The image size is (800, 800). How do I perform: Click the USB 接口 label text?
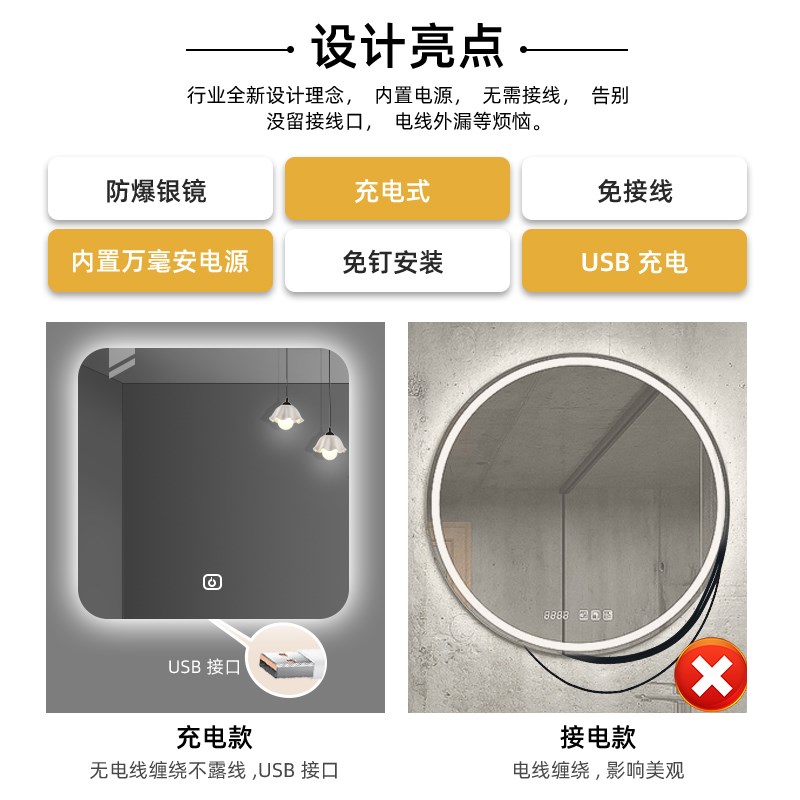pyautogui.click(x=204, y=666)
